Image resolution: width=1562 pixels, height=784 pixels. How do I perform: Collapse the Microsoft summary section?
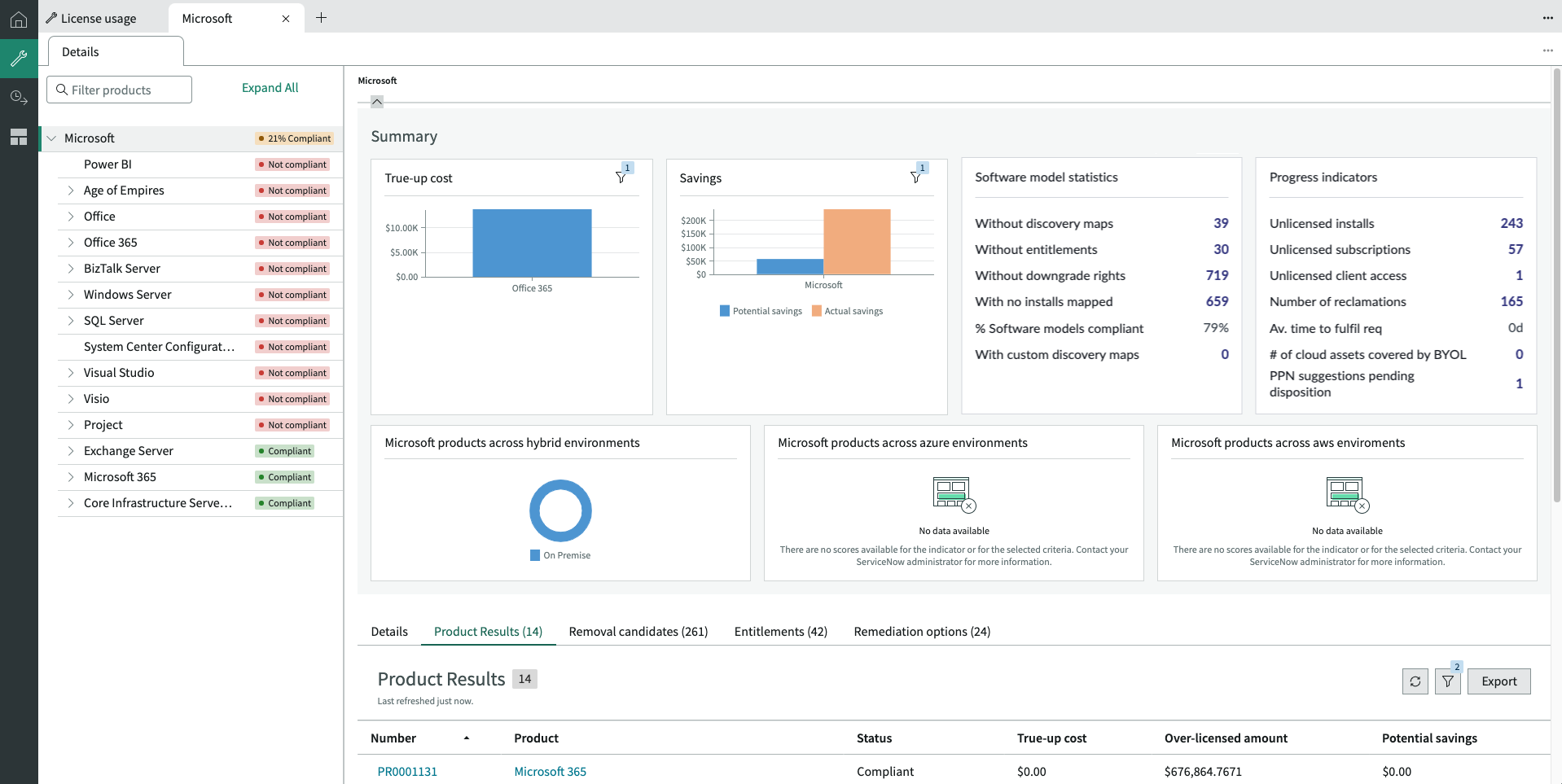coord(377,102)
